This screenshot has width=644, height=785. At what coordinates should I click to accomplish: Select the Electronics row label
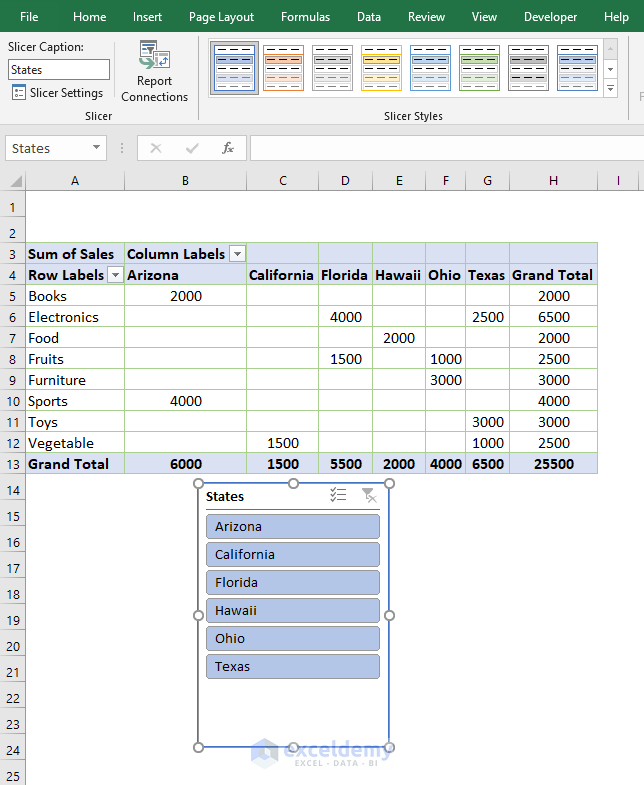pos(75,317)
